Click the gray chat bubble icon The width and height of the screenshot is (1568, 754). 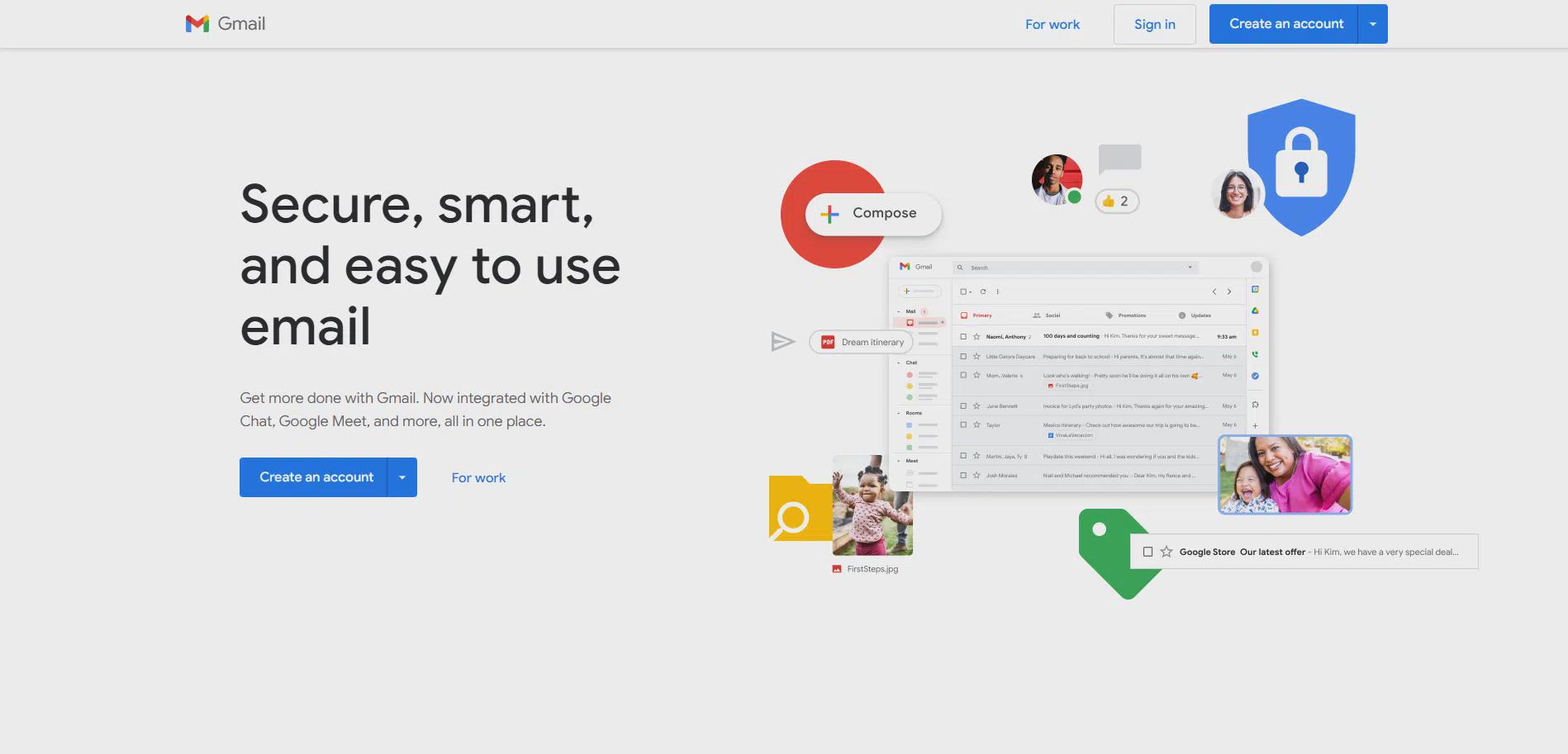pos(1119,159)
